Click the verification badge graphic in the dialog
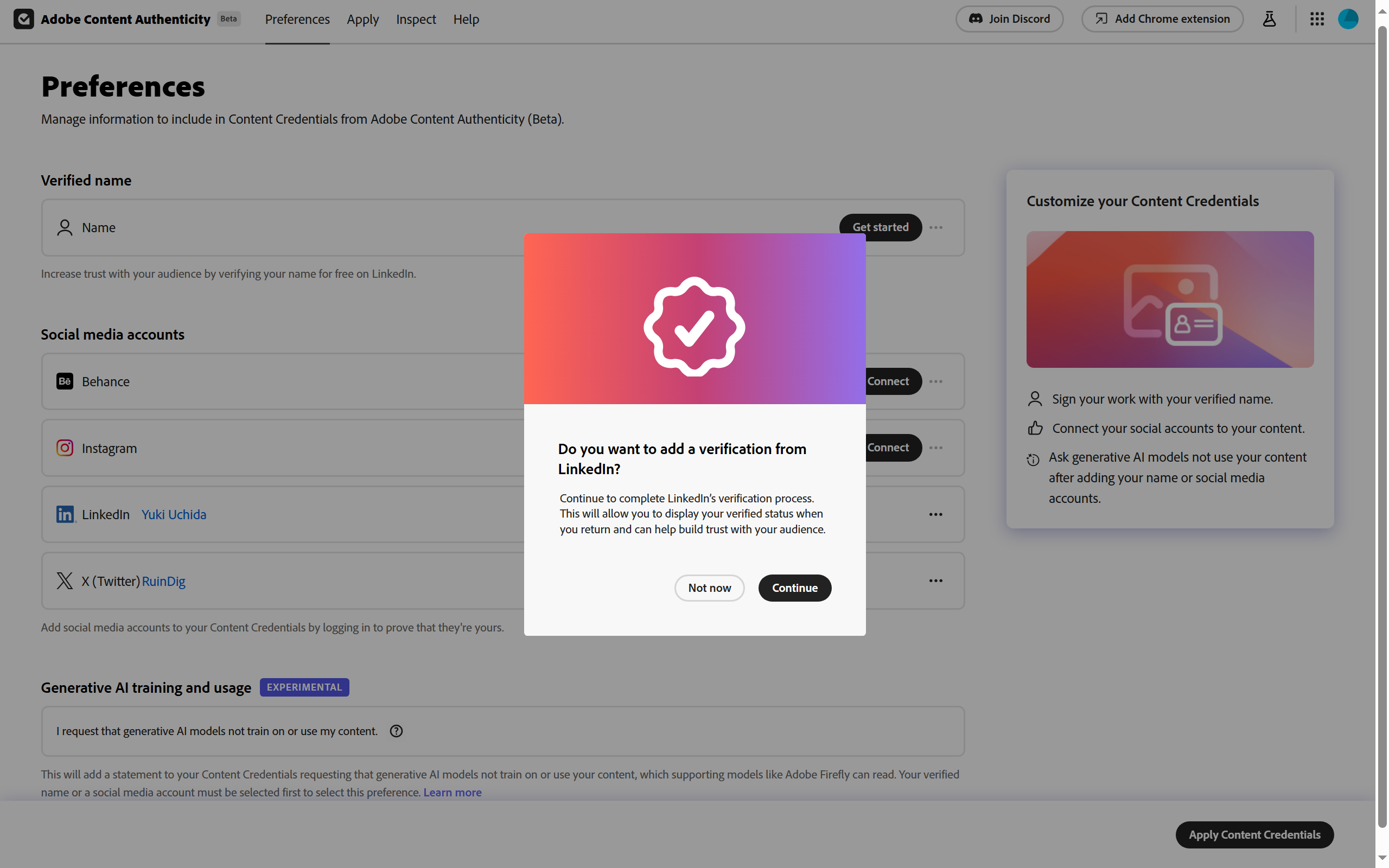 click(x=694, y=326)
